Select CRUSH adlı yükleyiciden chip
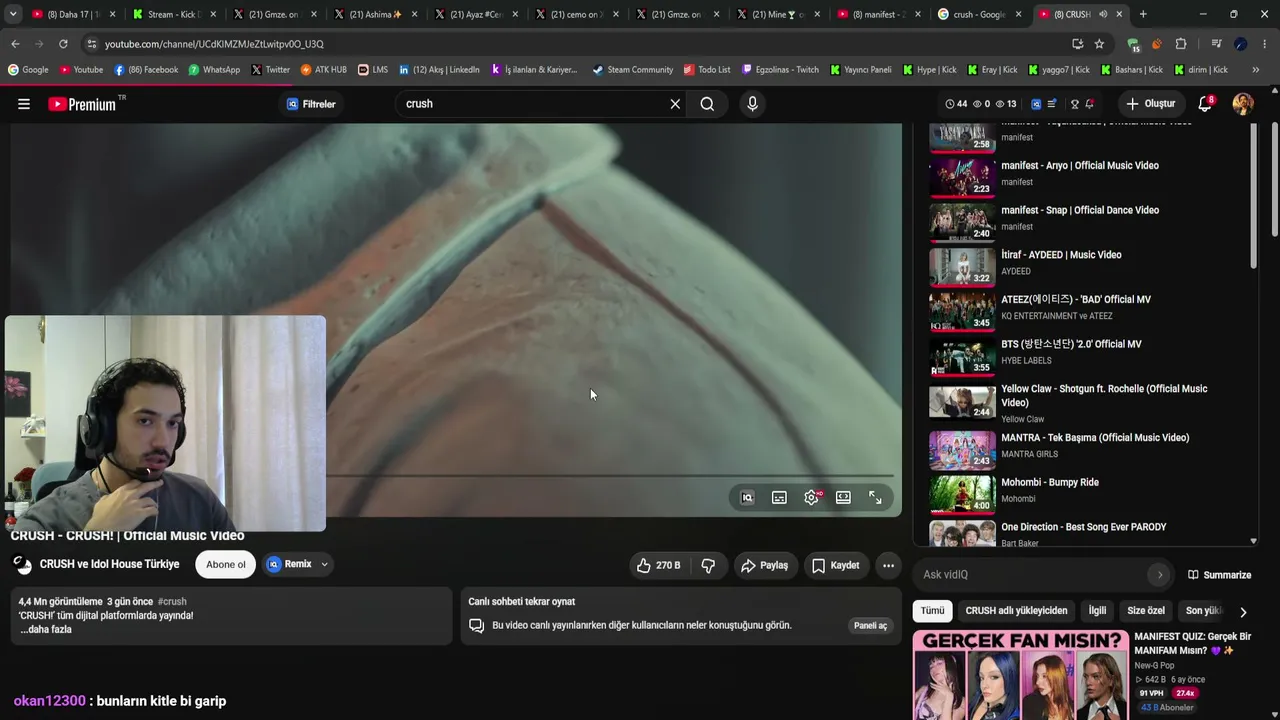This screenshot has height=720, width=1280. click(x=1016, y=611)
